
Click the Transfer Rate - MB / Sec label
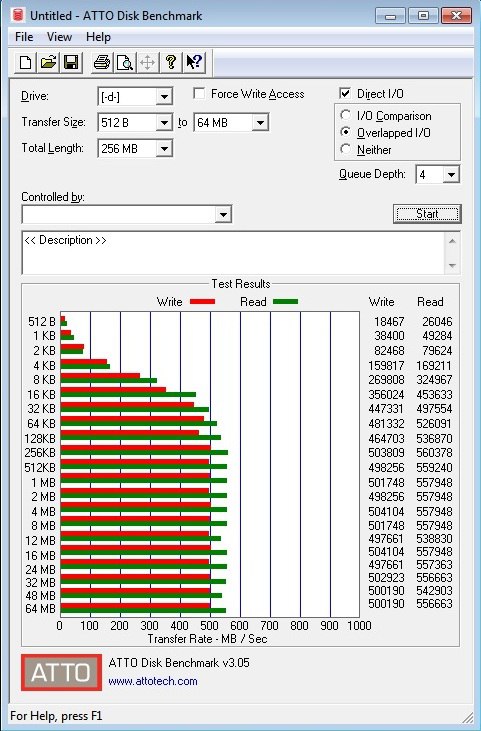[x=207, y=639]
